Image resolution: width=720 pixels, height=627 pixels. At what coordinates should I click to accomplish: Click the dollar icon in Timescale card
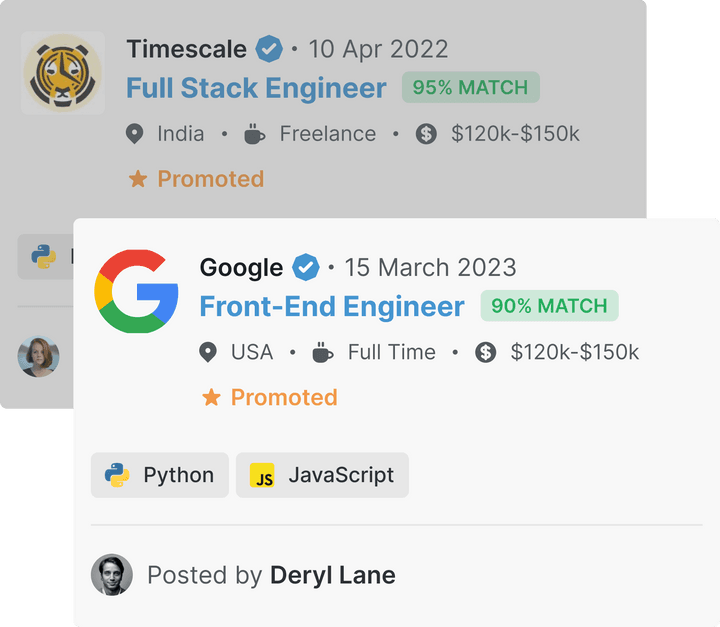[x=426, y=134]
